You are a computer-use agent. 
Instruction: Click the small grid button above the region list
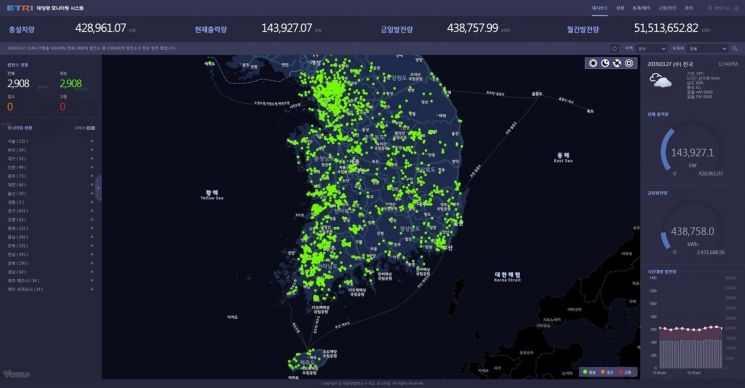pos(91,128)
